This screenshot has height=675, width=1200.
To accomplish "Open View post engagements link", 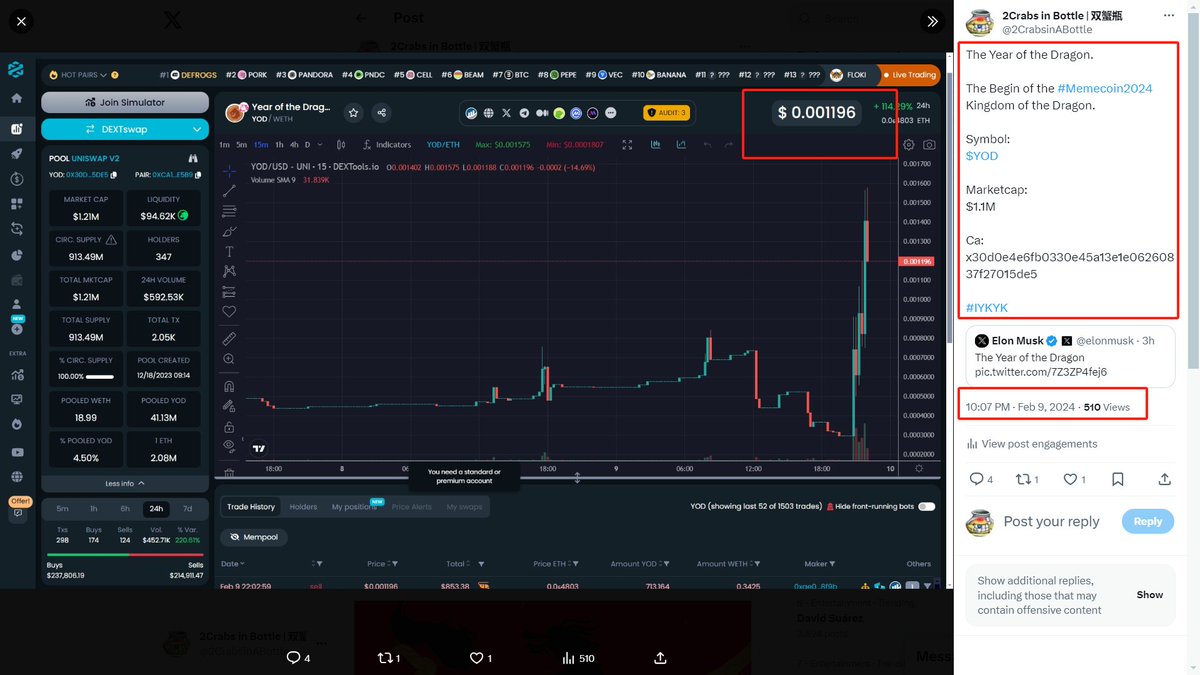I will pos(1031,444).
